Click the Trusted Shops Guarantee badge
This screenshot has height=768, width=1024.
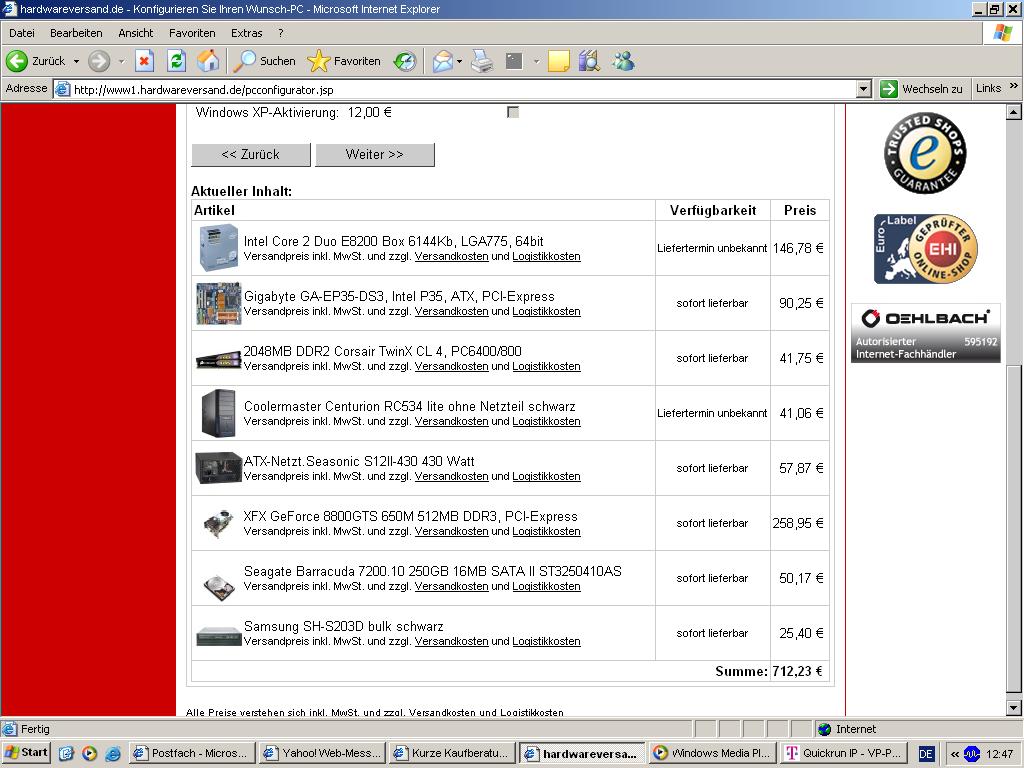pyautogui.click(x=925, y=153)
